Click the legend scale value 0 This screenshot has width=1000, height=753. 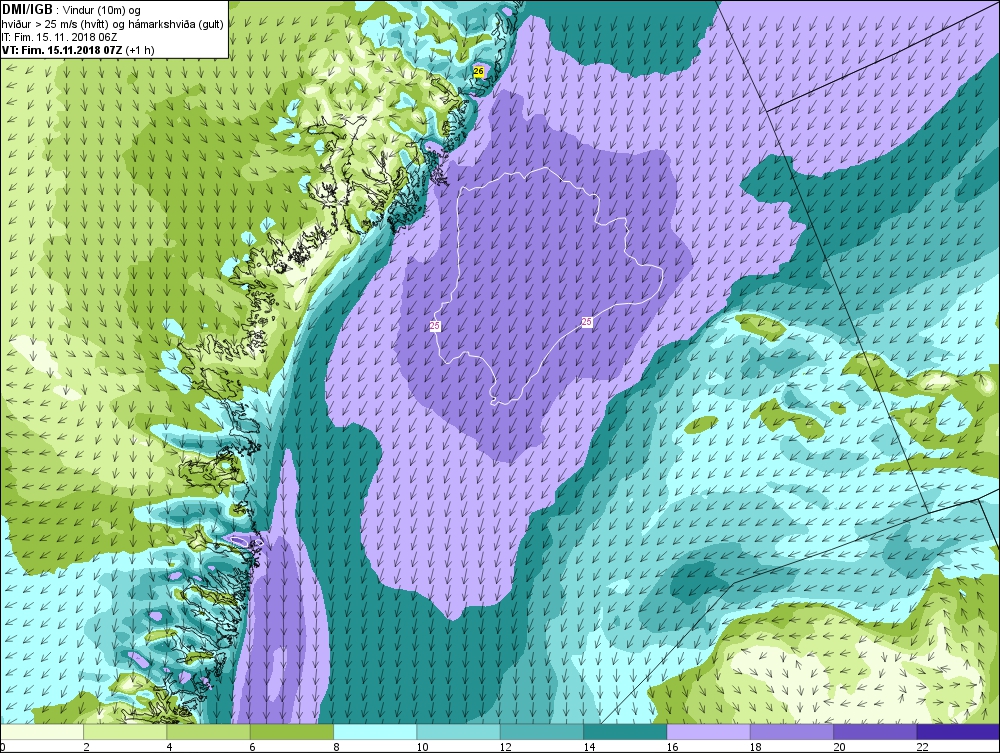[3, 747]
